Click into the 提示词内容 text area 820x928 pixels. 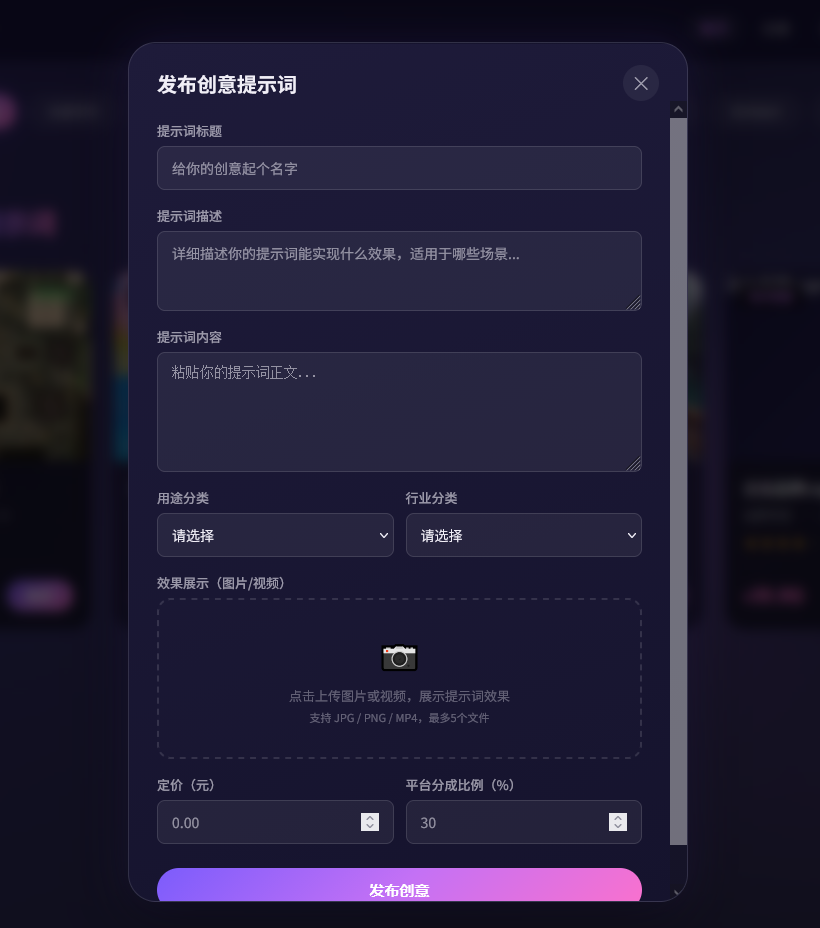pyautogui.click(x=399, y=412)
